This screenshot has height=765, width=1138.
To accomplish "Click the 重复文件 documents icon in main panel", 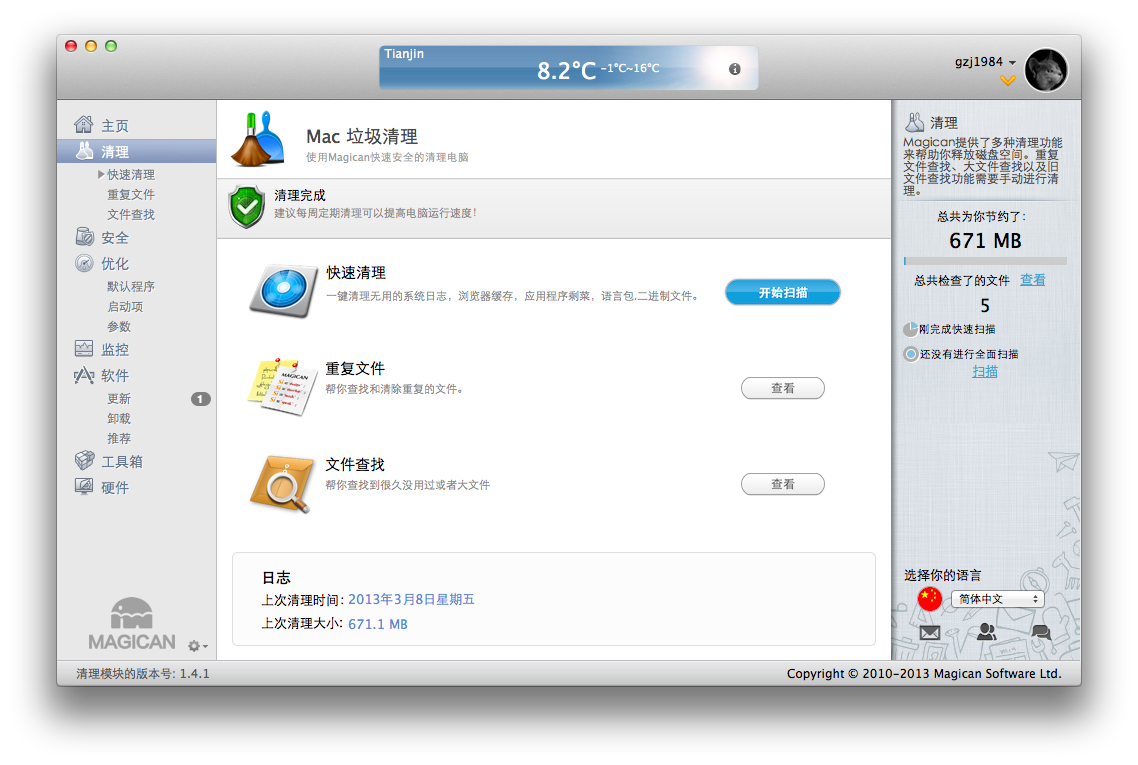I will pos(282,386).
